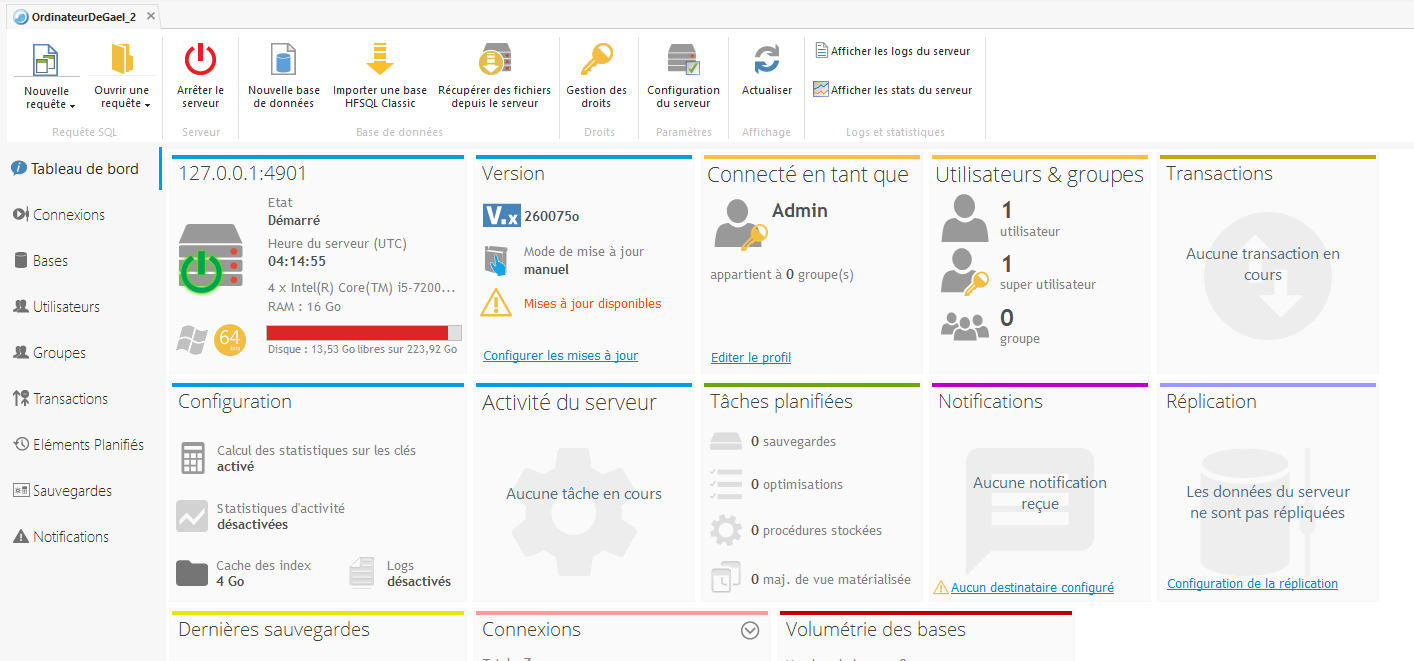This screenshot has height=661, width=1414.
Task: Click the utilisateur count icon
Action: pyautogui.click(x=965, y=218)
